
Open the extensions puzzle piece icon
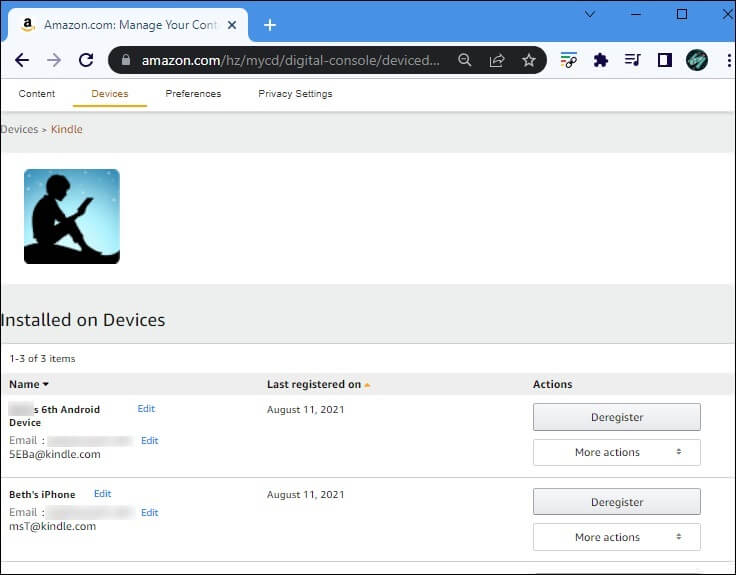pyautogui.click(x=600, y=60)
